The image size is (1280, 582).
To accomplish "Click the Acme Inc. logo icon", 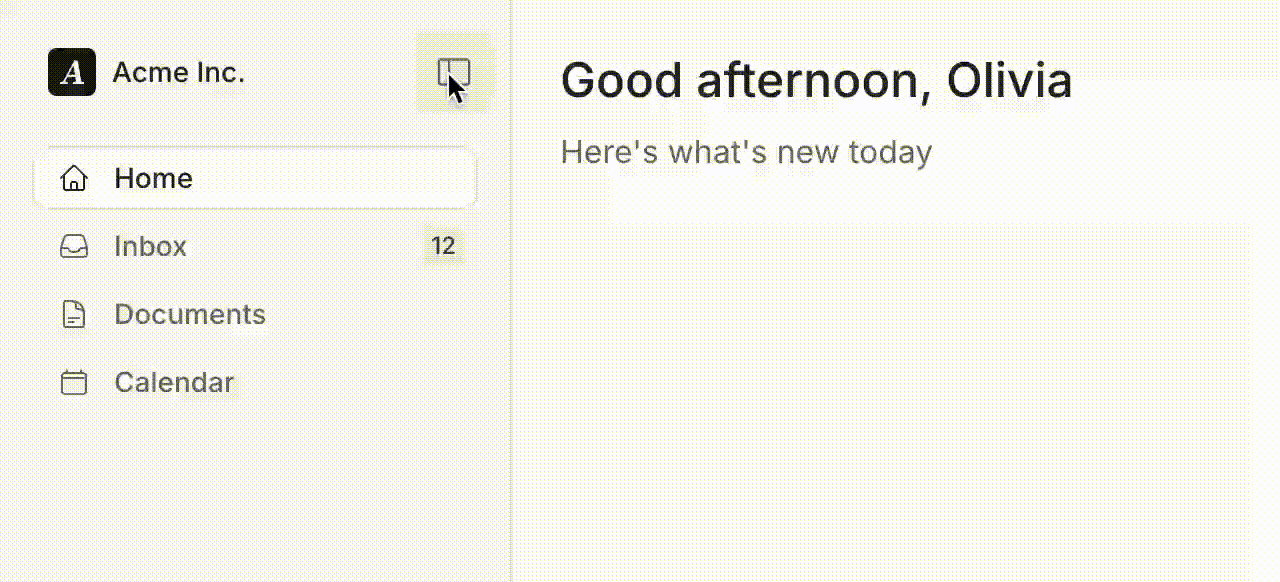I will click(72, 73).
